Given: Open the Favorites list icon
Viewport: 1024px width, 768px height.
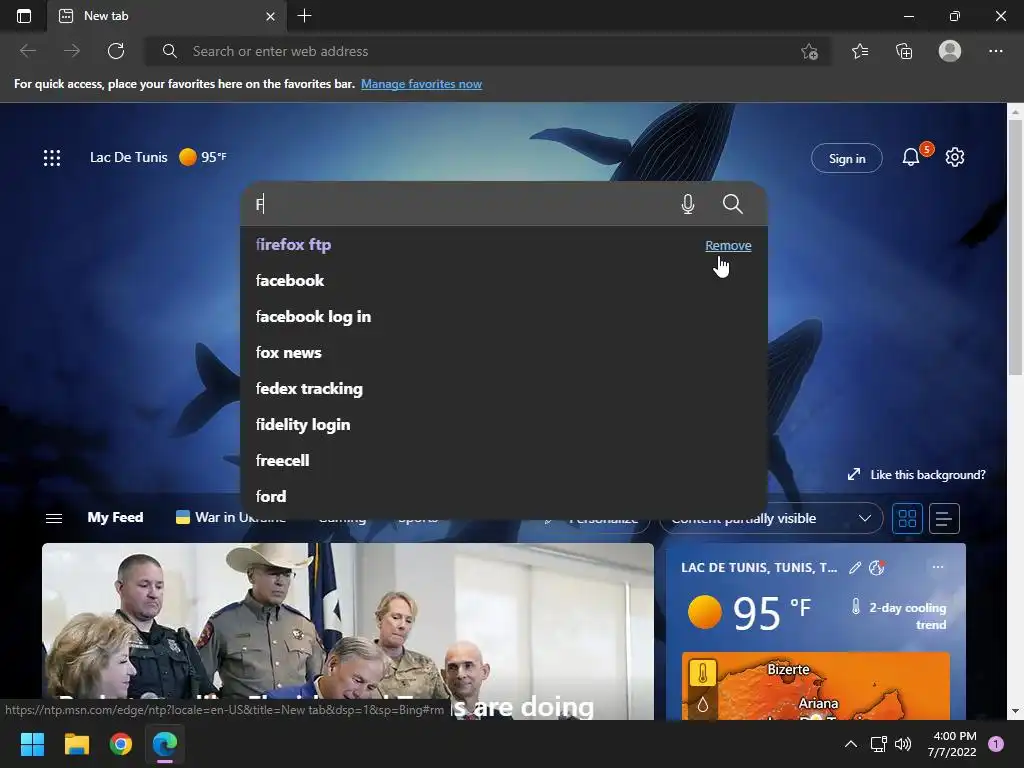Looking at the screenshot, I should click(860, 51).
